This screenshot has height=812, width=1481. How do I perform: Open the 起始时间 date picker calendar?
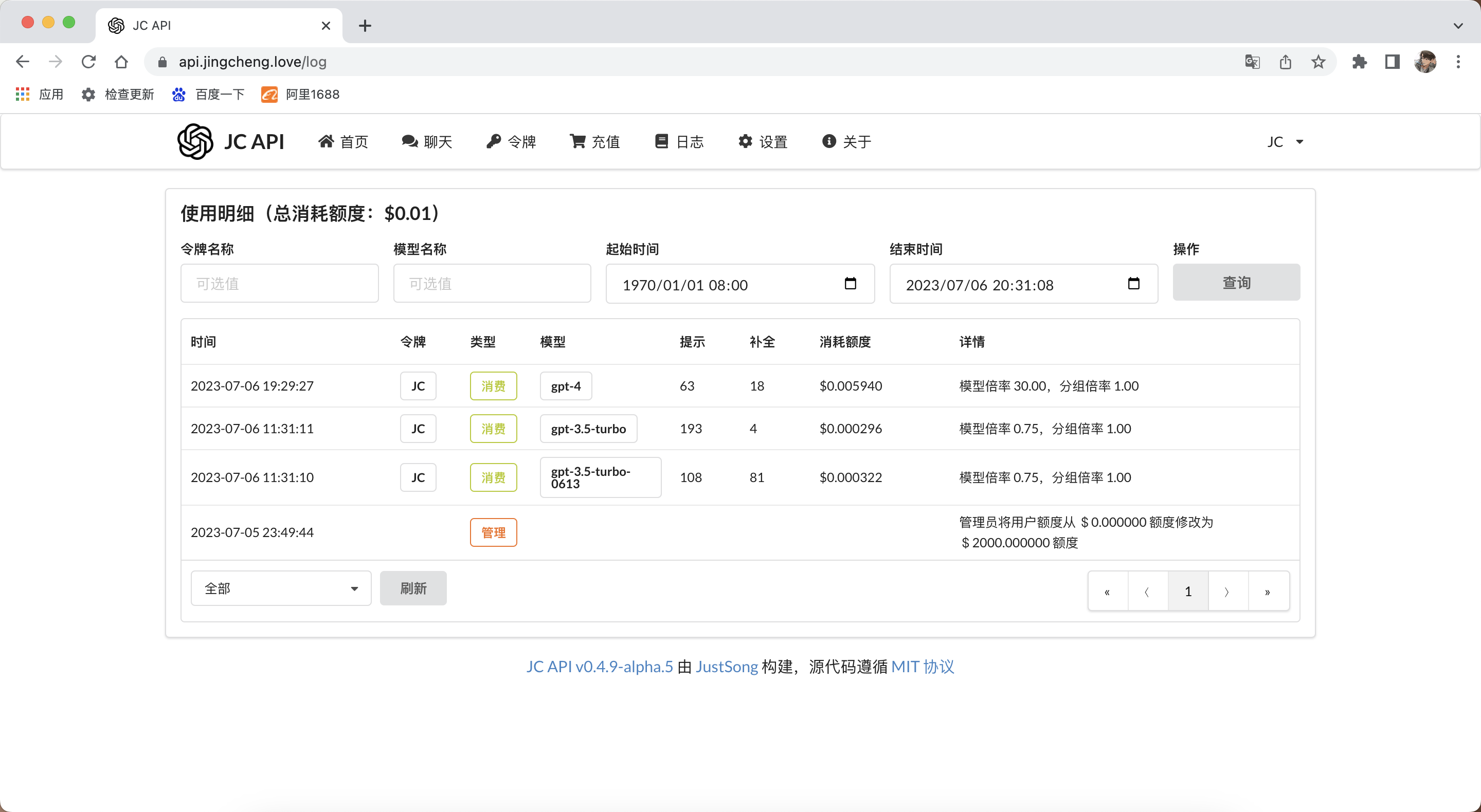point(851,283)
